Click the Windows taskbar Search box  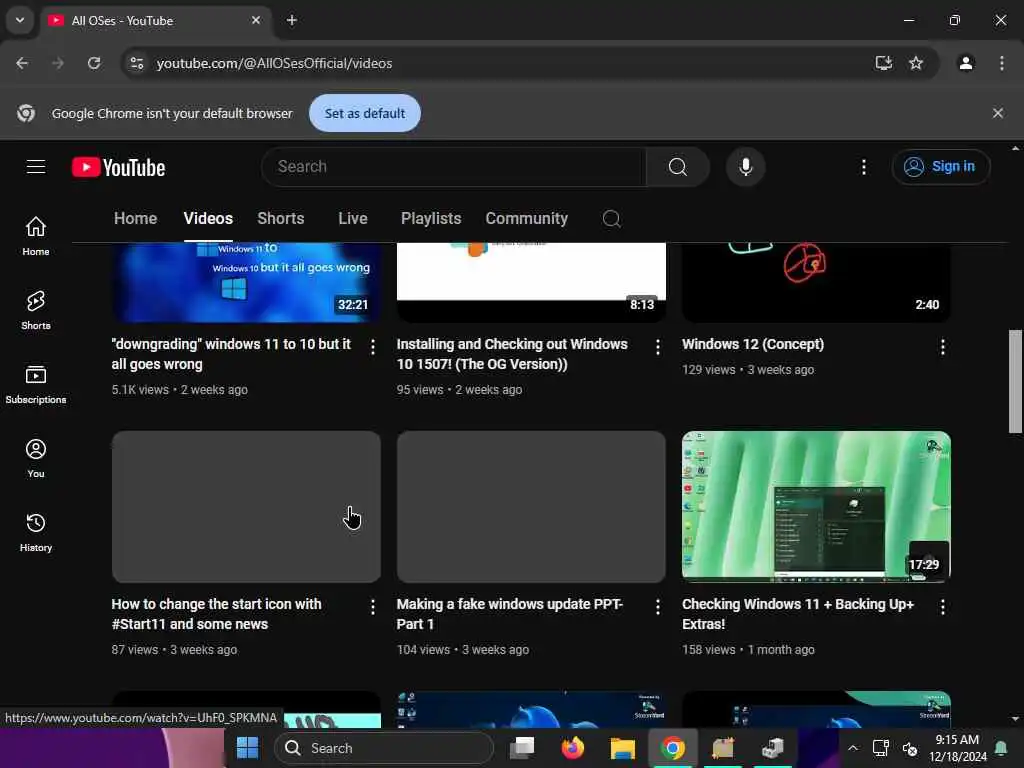tap(384, 748)
